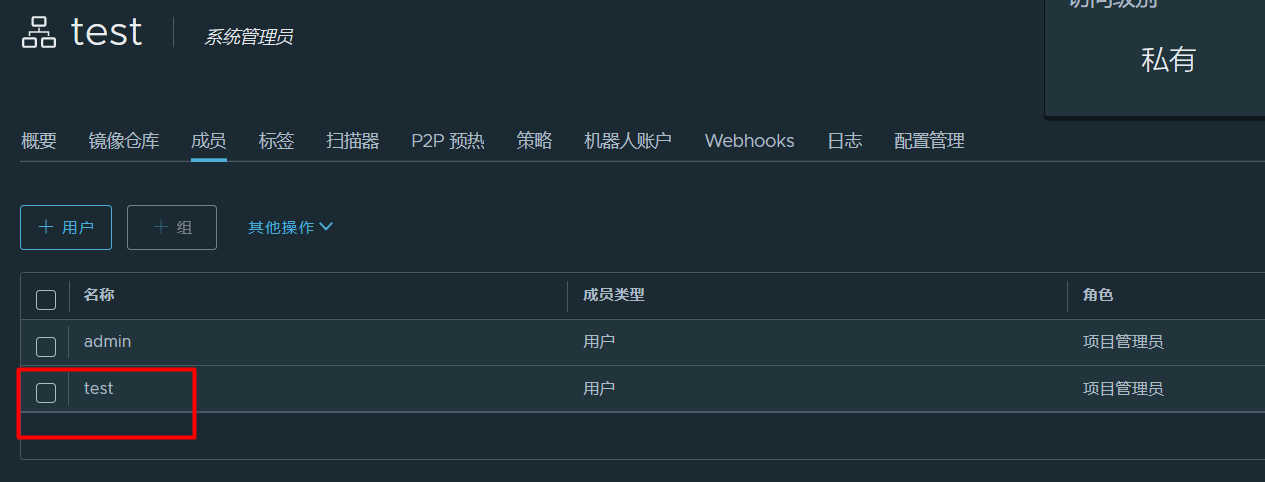Go to the 扫描器 tab
The height and width of the screenshot is (482, 1265).
pos(352,141)
